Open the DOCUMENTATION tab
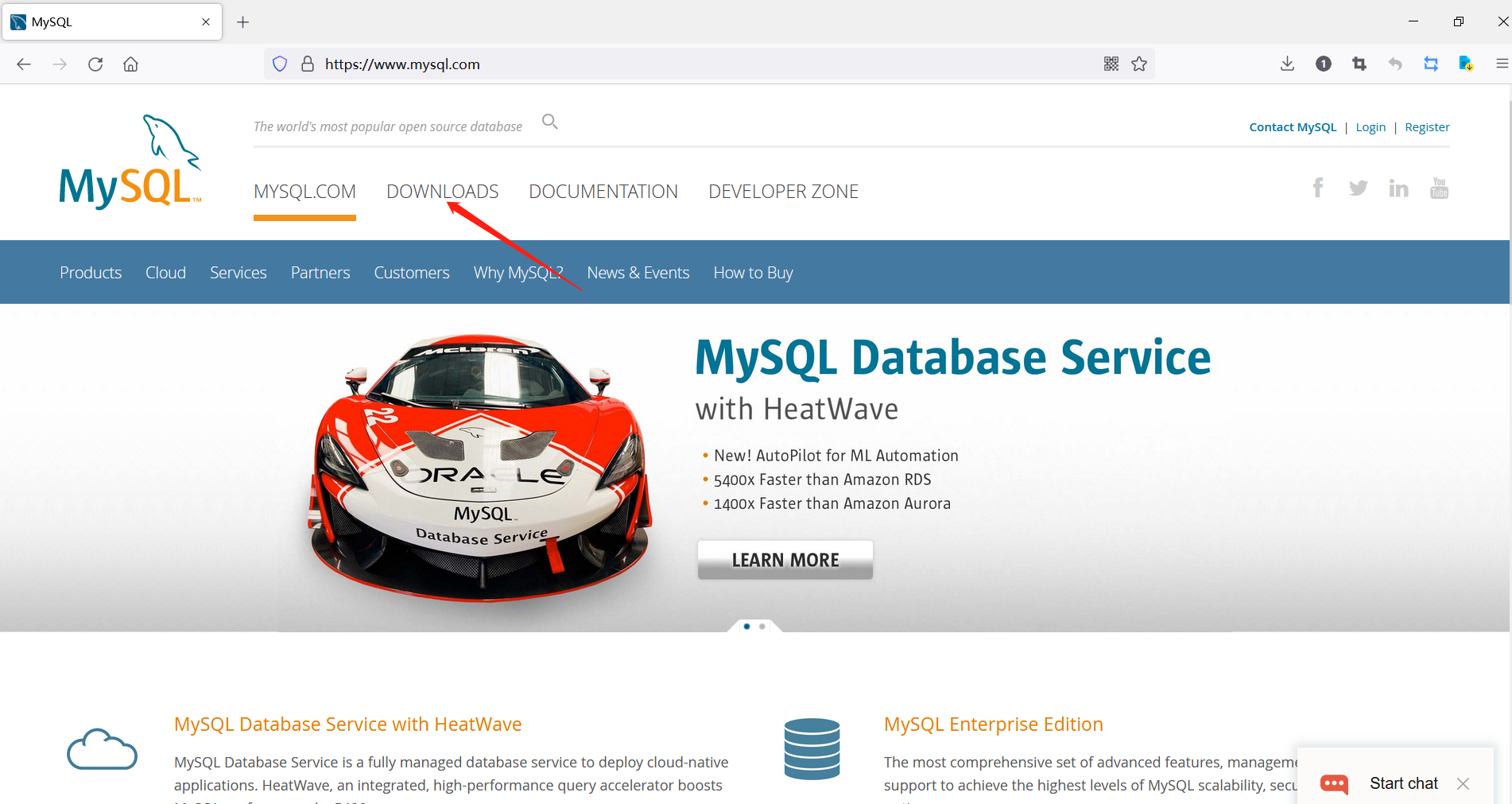This screenshot has height=804, width=1512. point(603,192)
